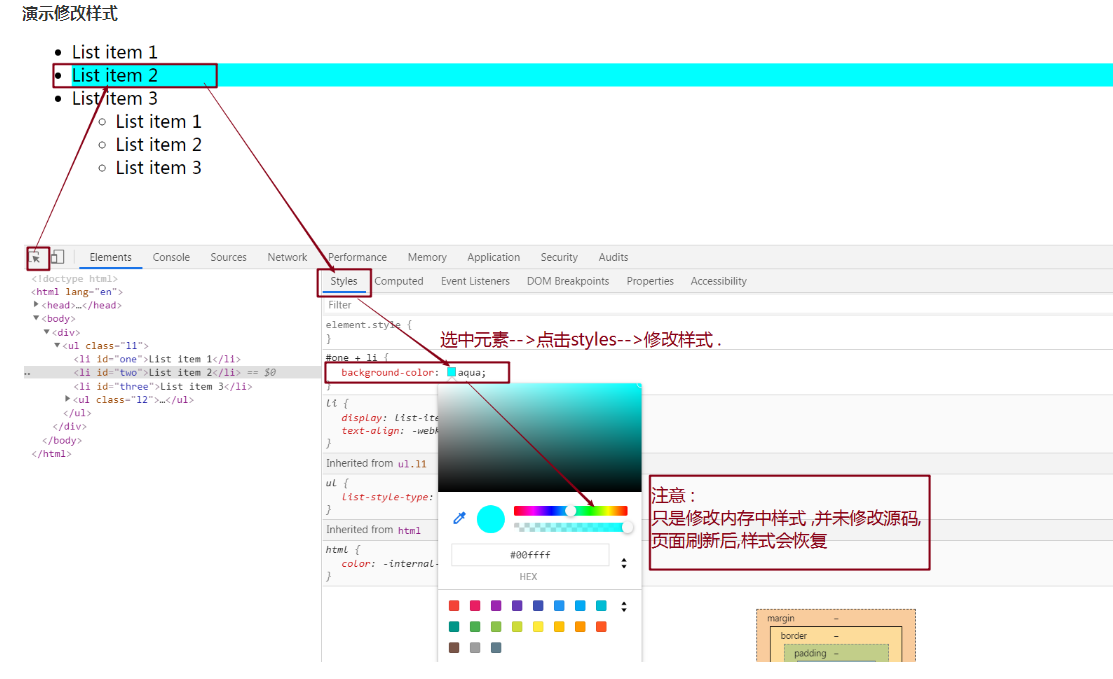Open the Sources tab
1113x679 pixels.
point(229,257)
